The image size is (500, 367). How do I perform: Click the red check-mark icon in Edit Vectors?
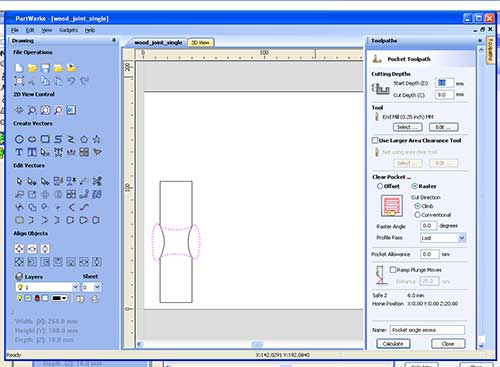click(84, 207)
